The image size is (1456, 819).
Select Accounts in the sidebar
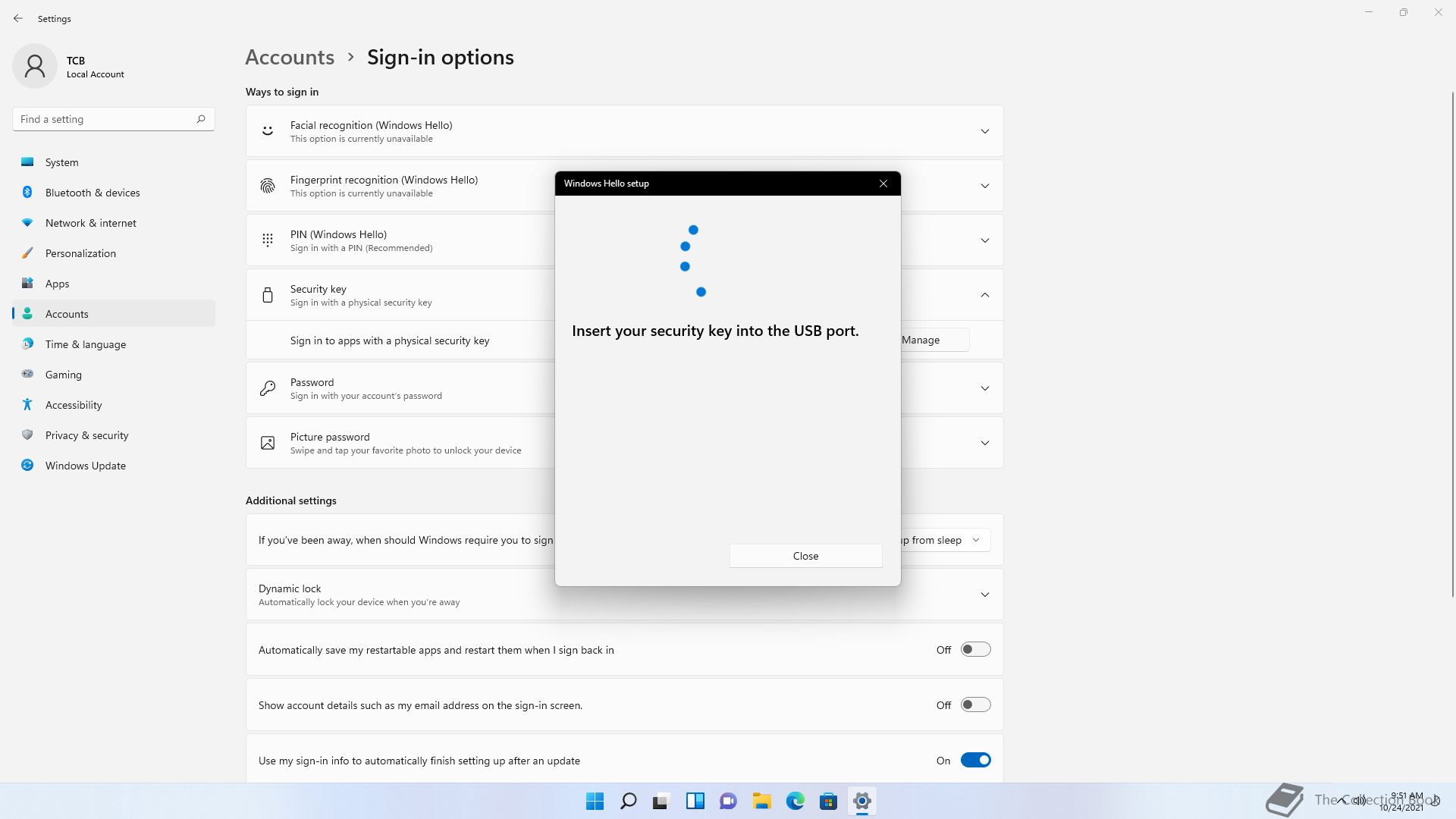114,314
